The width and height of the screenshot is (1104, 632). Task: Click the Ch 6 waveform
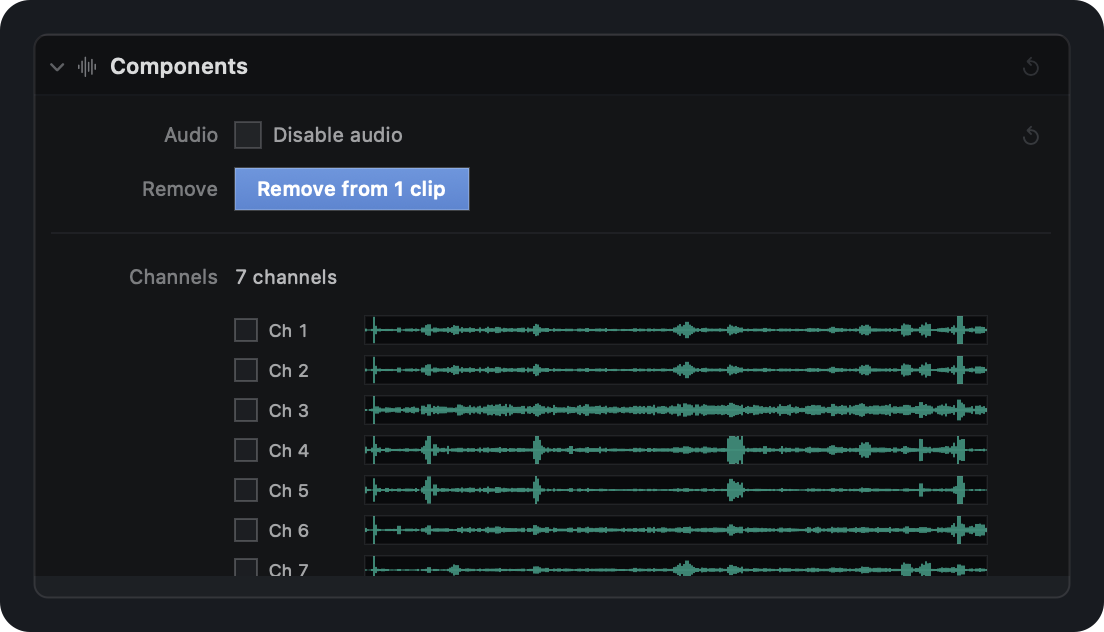click(675, 531)
